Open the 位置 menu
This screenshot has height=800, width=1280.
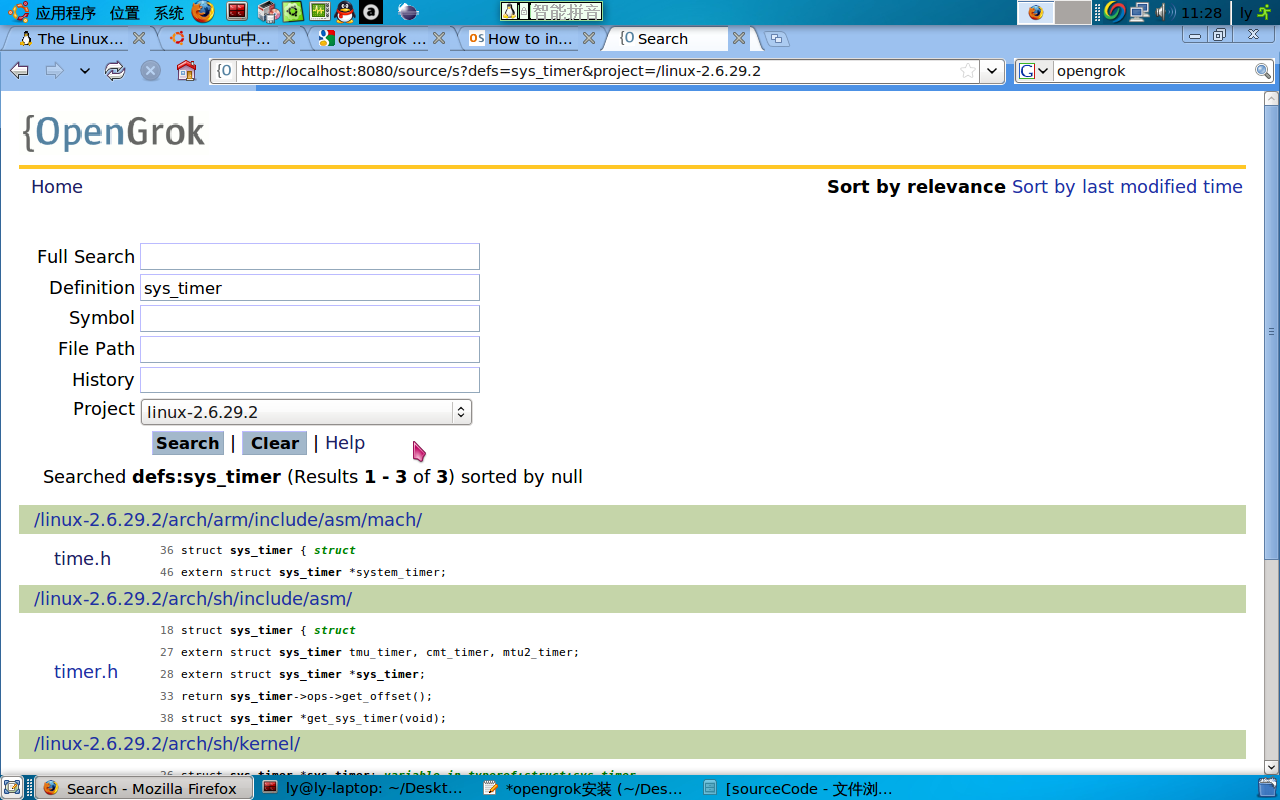(x=125, y=12)
